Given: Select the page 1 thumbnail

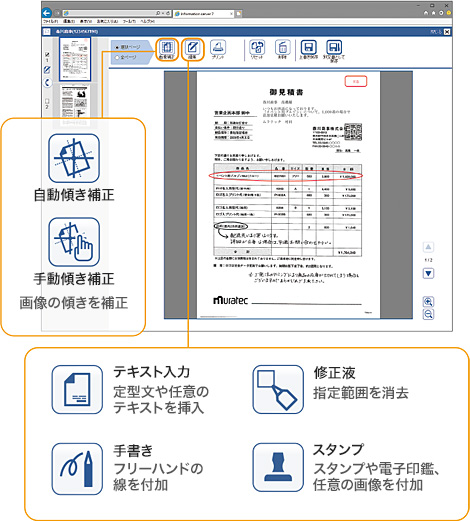Looking at the screenshot, I should (x=75, y=59).
